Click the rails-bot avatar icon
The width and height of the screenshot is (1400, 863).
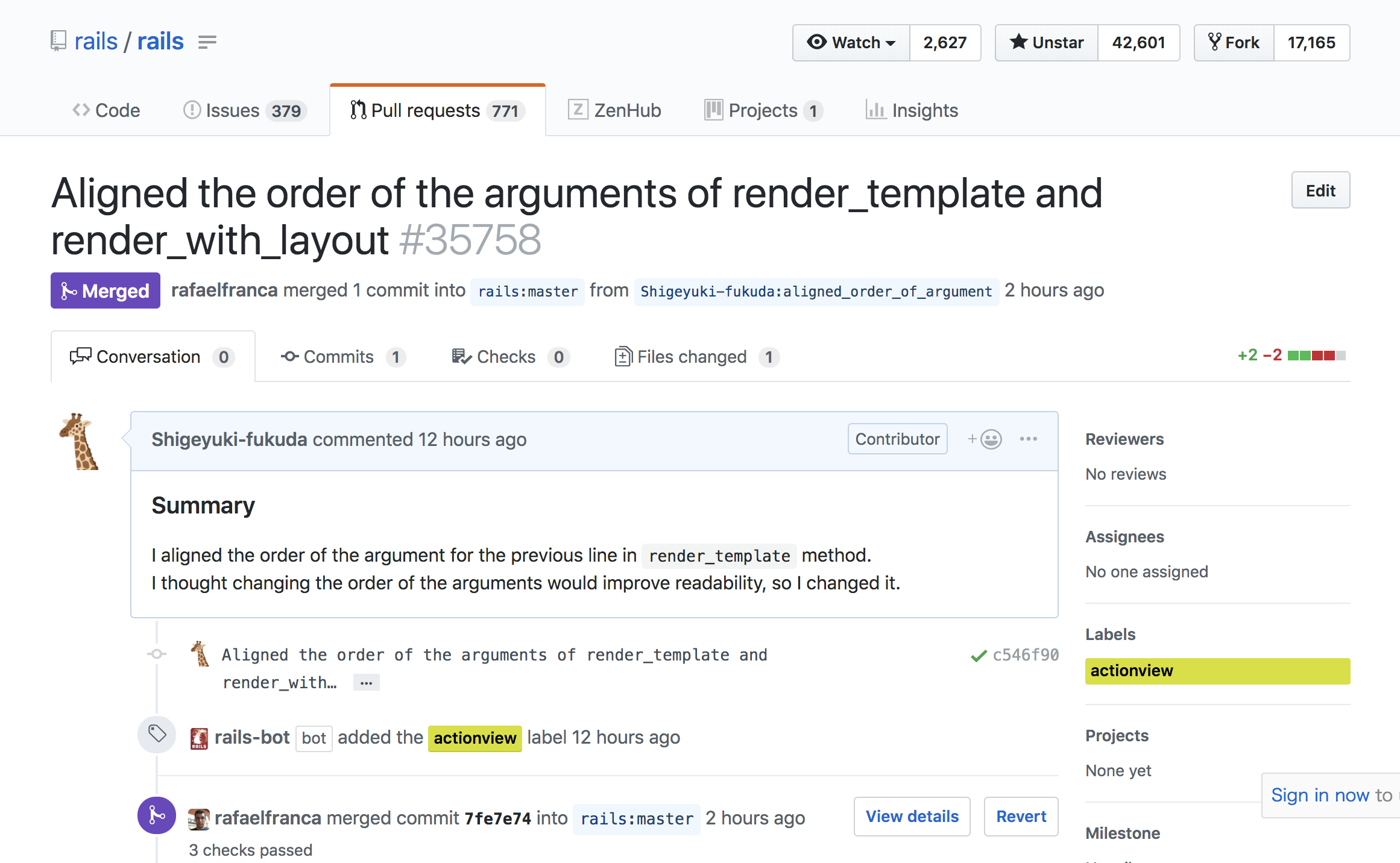click(199, 738)
